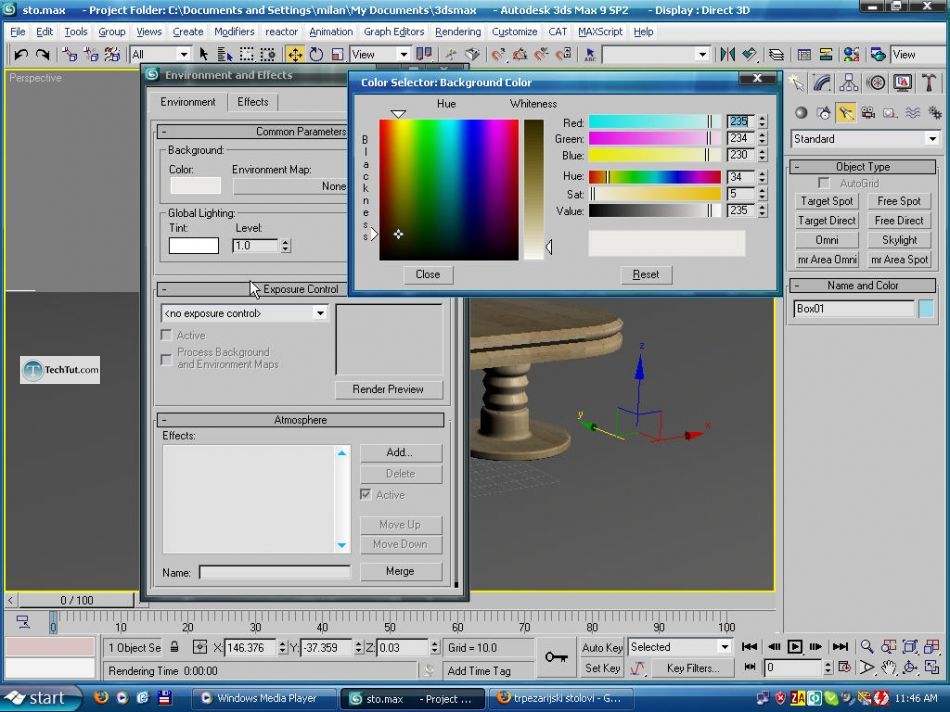Click the Render Preview button
This screenshot has height=712, width=950.
point(388,390)
